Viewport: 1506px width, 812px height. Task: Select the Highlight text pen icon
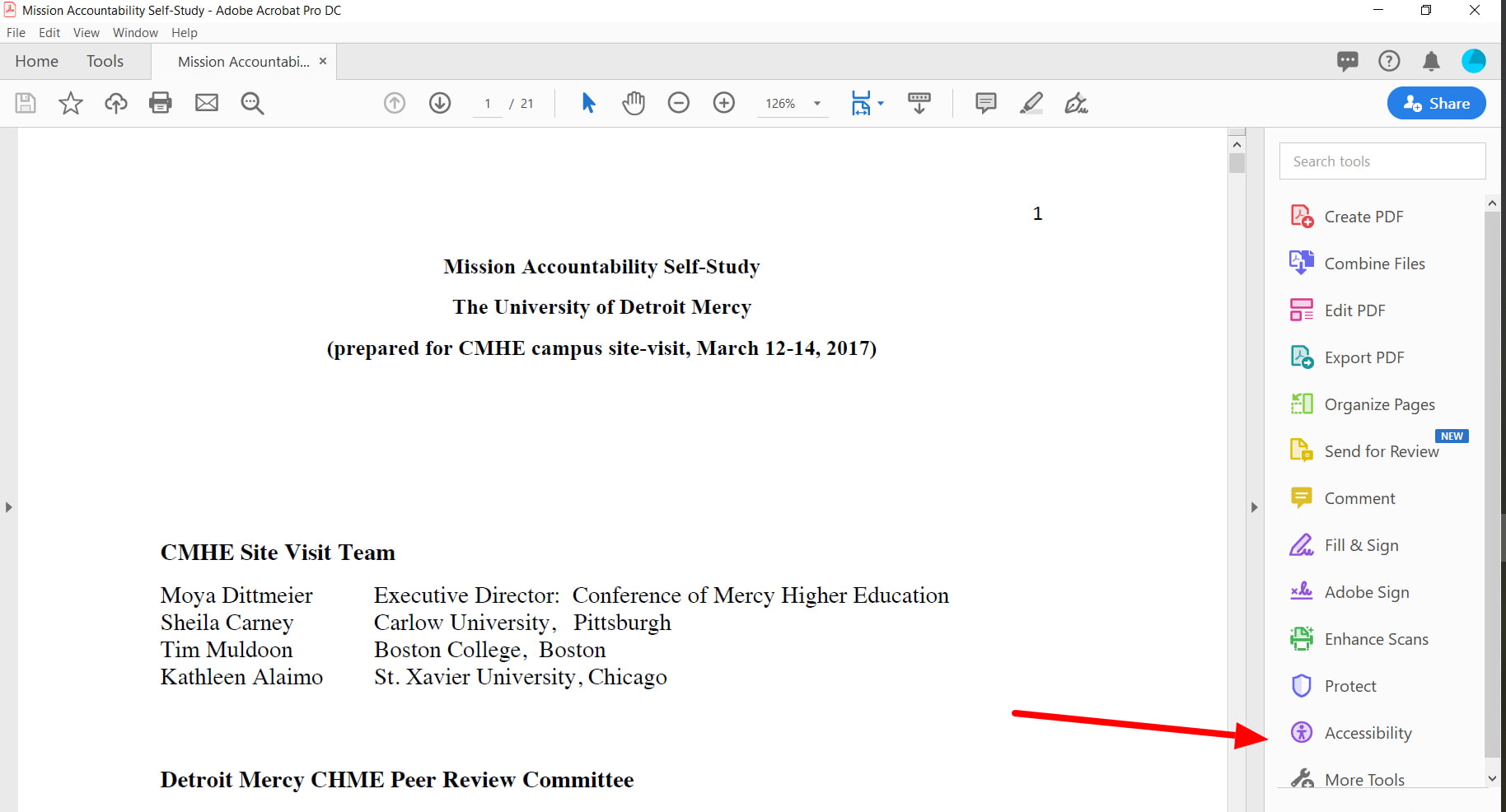tap(1031, 103)
